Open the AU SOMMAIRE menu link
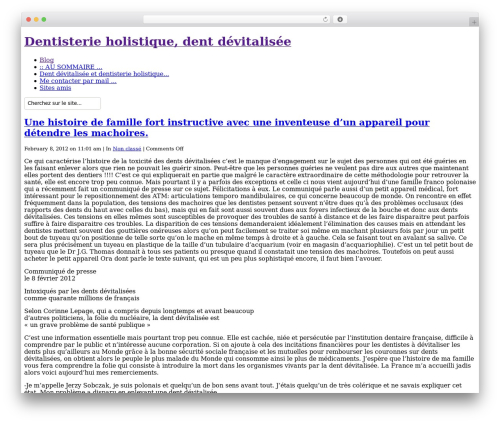The width and height of the screenshot is (500, 423). click(x=71, y=67)
